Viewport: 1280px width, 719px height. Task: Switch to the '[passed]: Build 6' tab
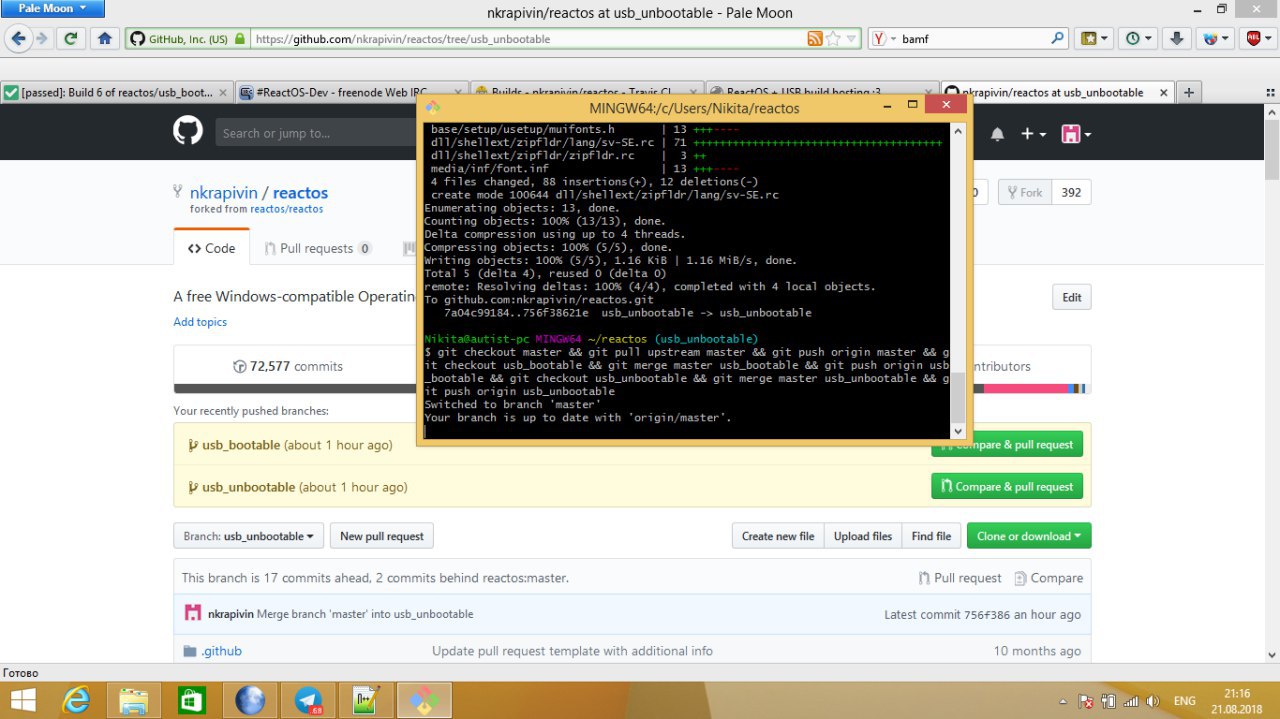tap(116, 92)
